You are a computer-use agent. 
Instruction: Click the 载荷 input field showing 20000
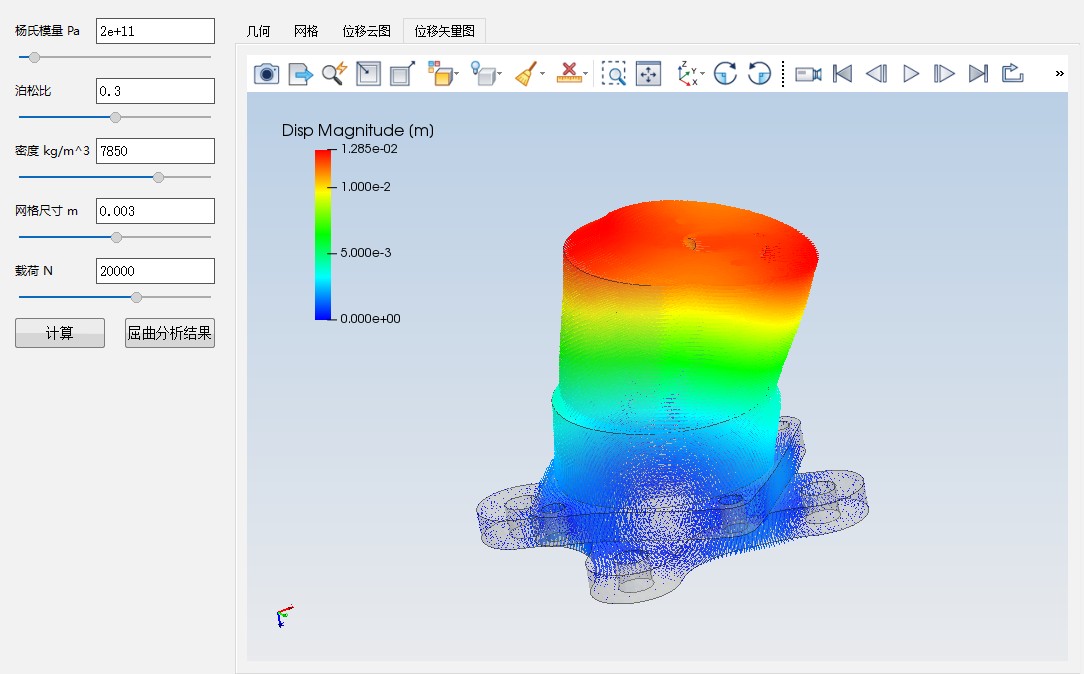point(156,272)
